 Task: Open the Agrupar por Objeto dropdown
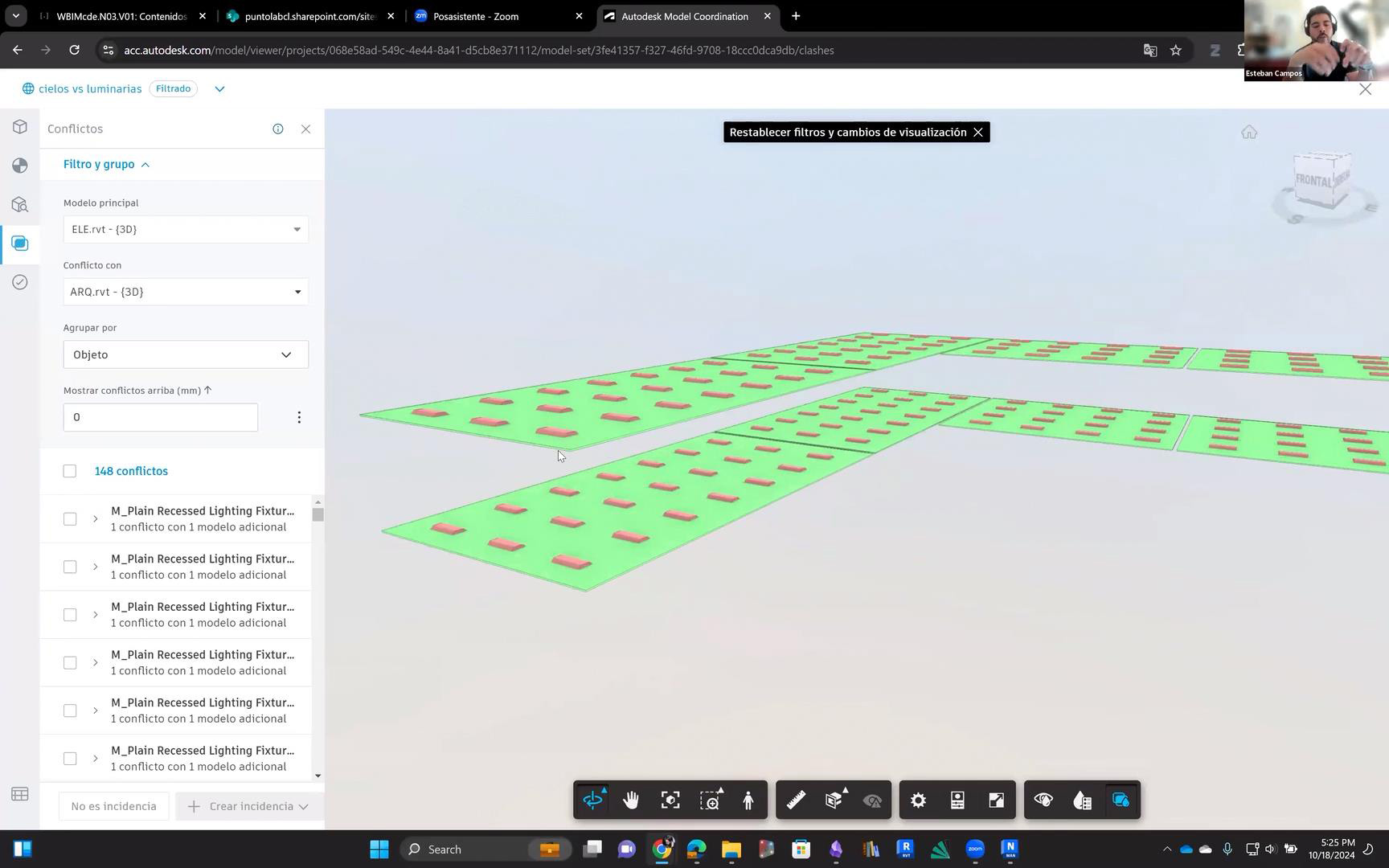tap(186, 354)
